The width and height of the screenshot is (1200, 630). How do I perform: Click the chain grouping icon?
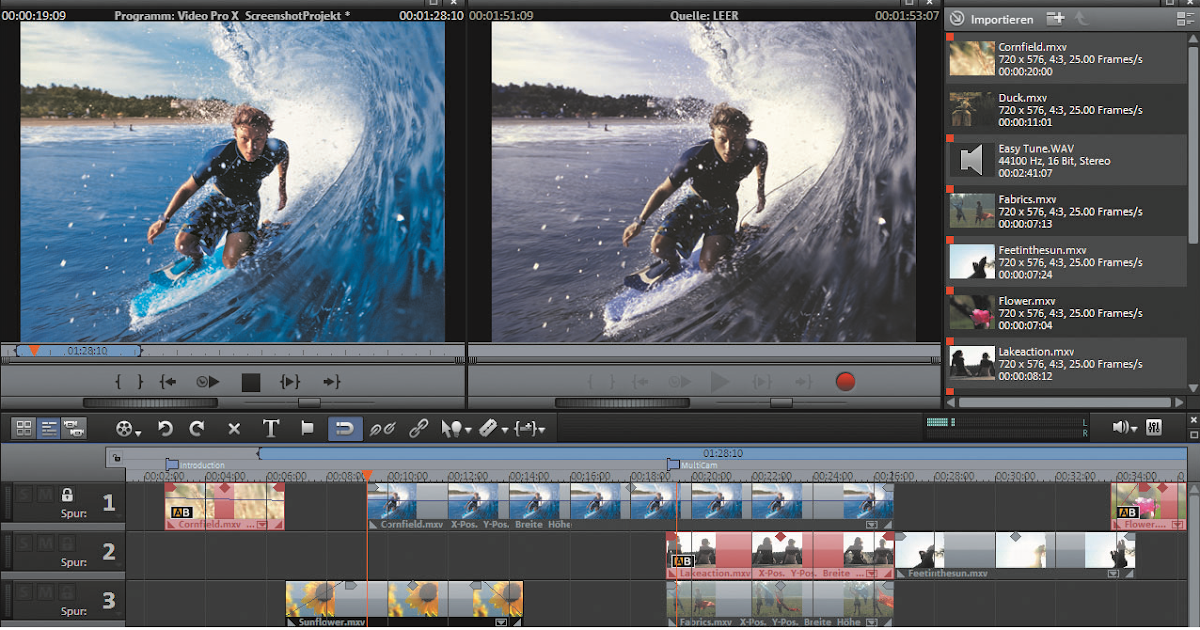418,428
